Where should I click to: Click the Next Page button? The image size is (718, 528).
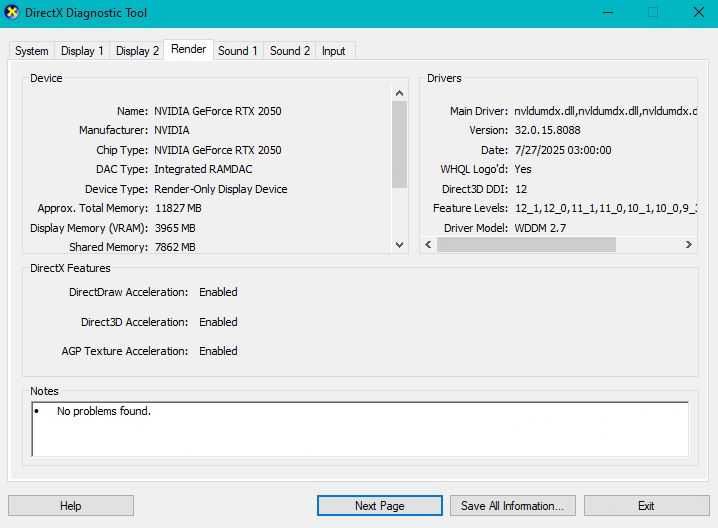[x=380, y=506]
